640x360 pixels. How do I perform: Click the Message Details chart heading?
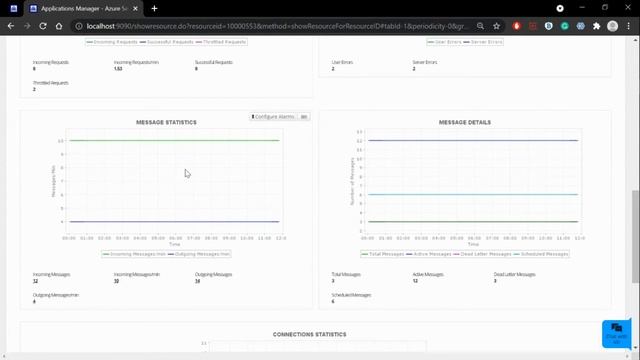click(x=465, y=122)
